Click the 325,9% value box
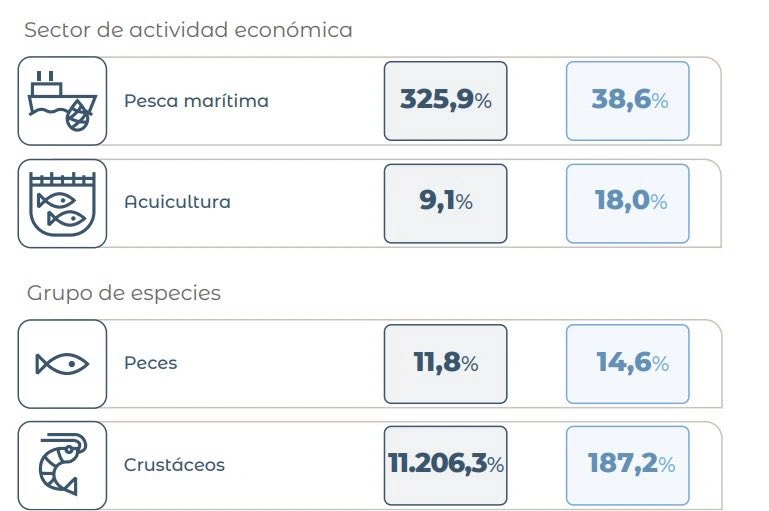This screenshot has width=769, height=511. point(445,101)
